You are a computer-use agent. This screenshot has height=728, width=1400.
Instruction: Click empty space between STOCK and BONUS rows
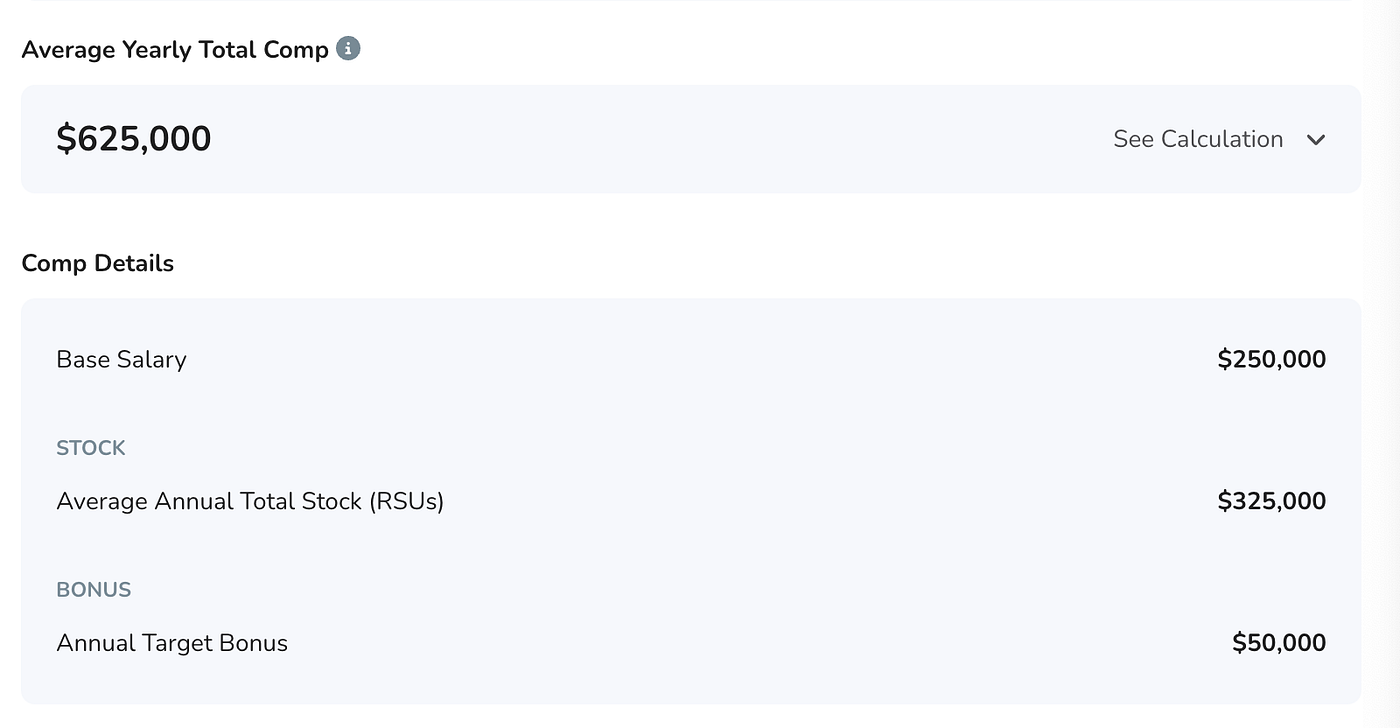click(x=691, y=546)
